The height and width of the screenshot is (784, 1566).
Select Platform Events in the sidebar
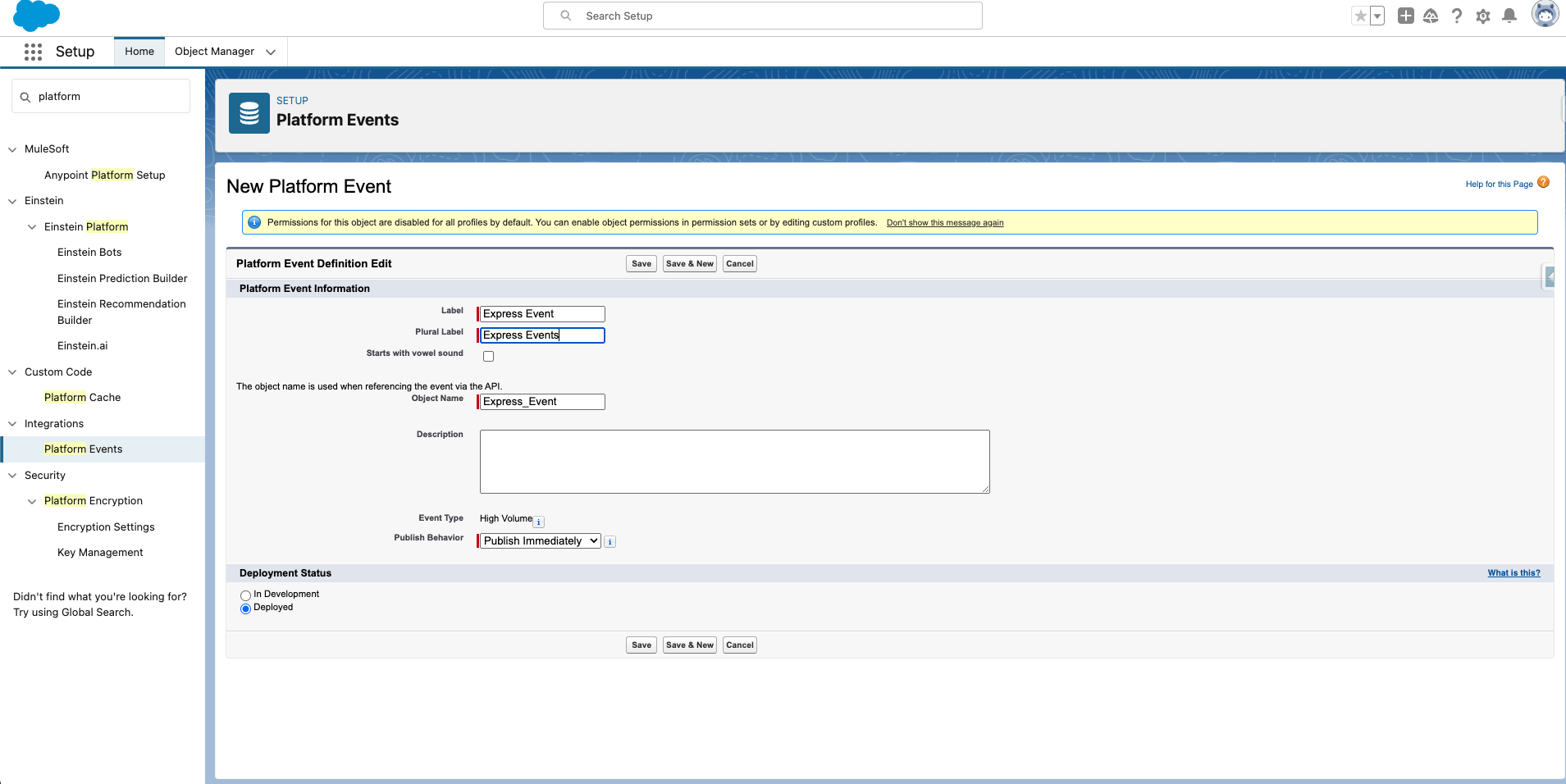[x=103, y=449]
